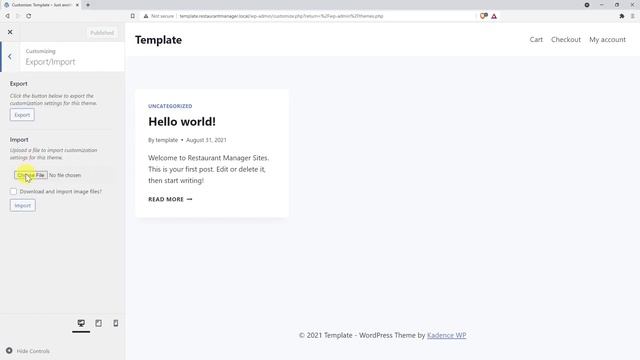Open the Template site title link

pyautogui.click(x=158, y=40)
